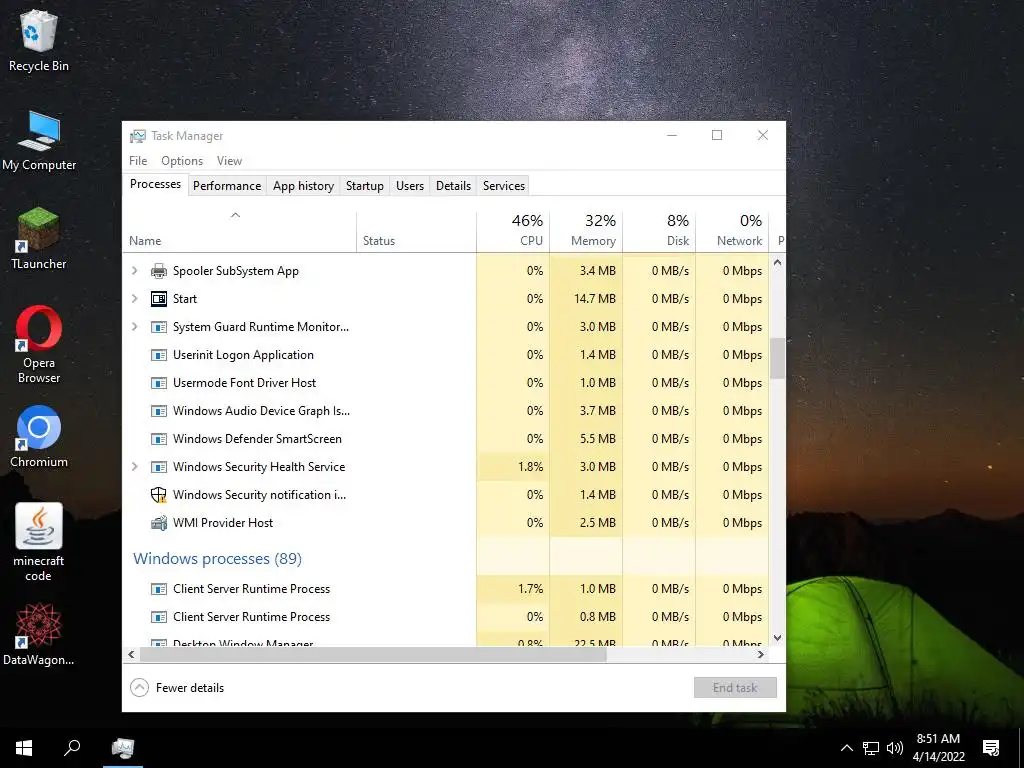
Task: Click the Spooler SubSystem App printer icon
Action: pos(159,271)
